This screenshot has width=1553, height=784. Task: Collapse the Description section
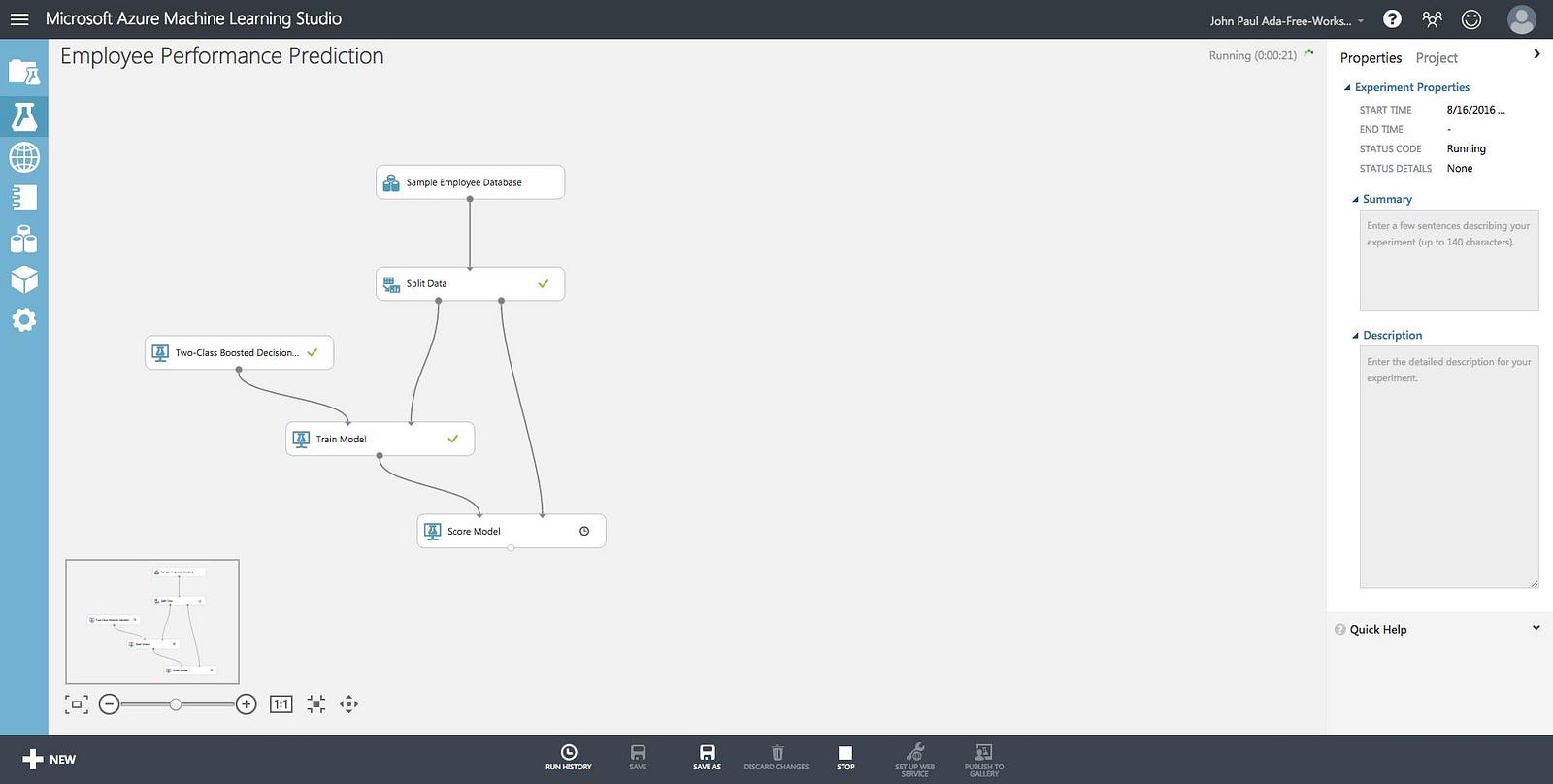(1356, 336)
